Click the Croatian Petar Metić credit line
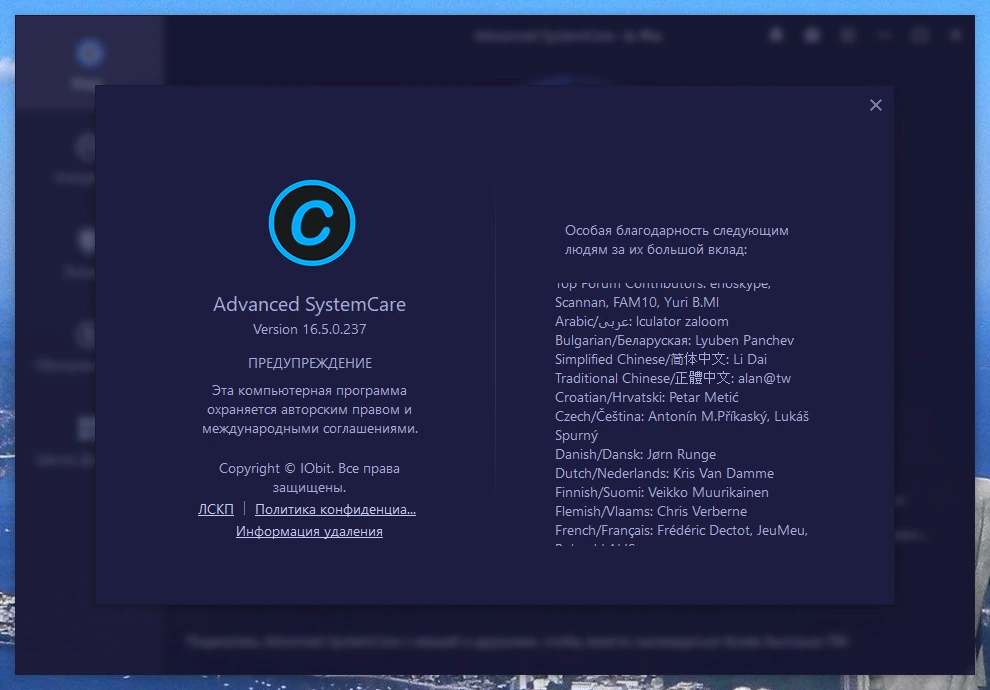The width and height of the screenshot is (990, 690). 647,397
